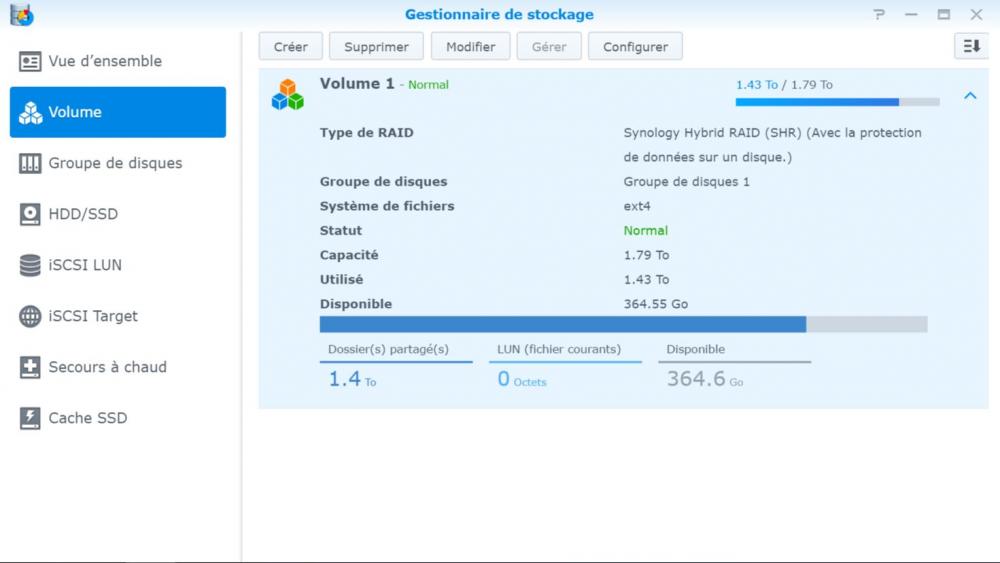Screen dimensions: 1000x563
Task: Open the Configurer settings button
Action: tap(635, 47)
